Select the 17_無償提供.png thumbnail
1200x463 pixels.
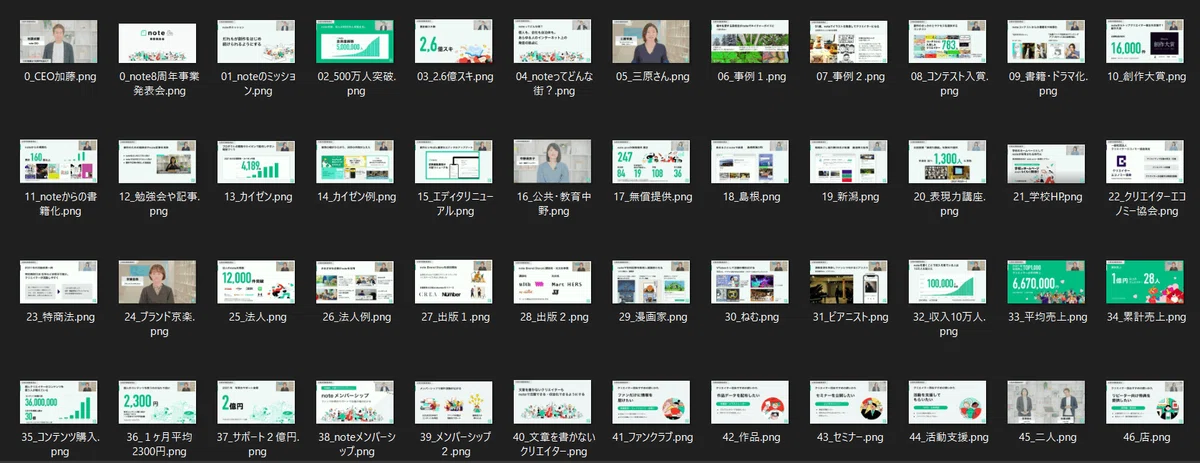pyautogui.click(x=652, y=163)
